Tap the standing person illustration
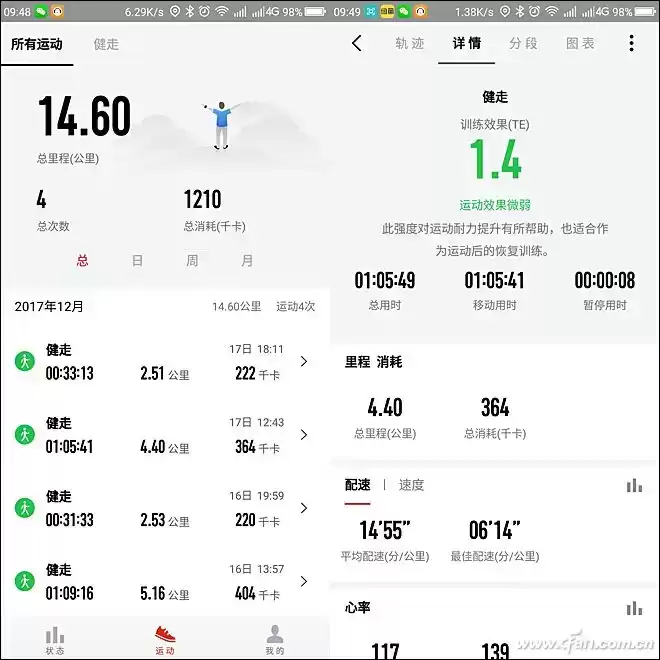660x660 pixels. [221, 125]
